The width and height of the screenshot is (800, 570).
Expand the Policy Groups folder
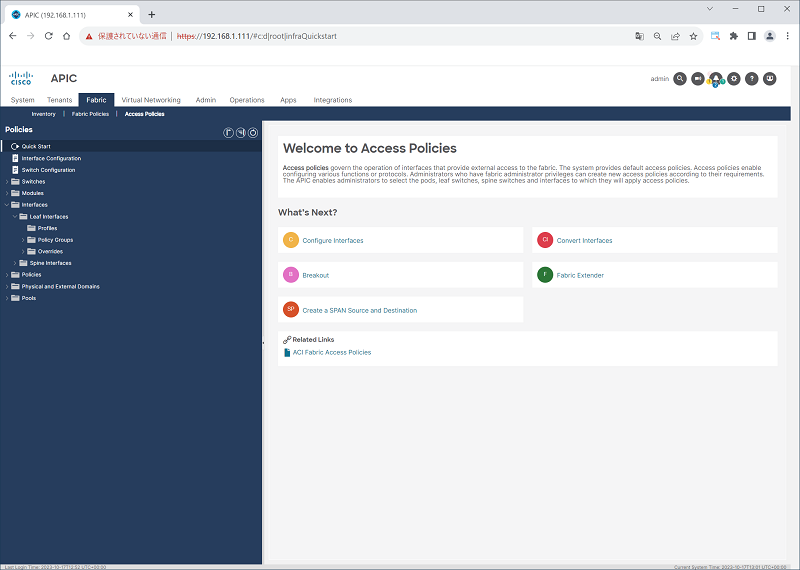click(x=23, y=240)
